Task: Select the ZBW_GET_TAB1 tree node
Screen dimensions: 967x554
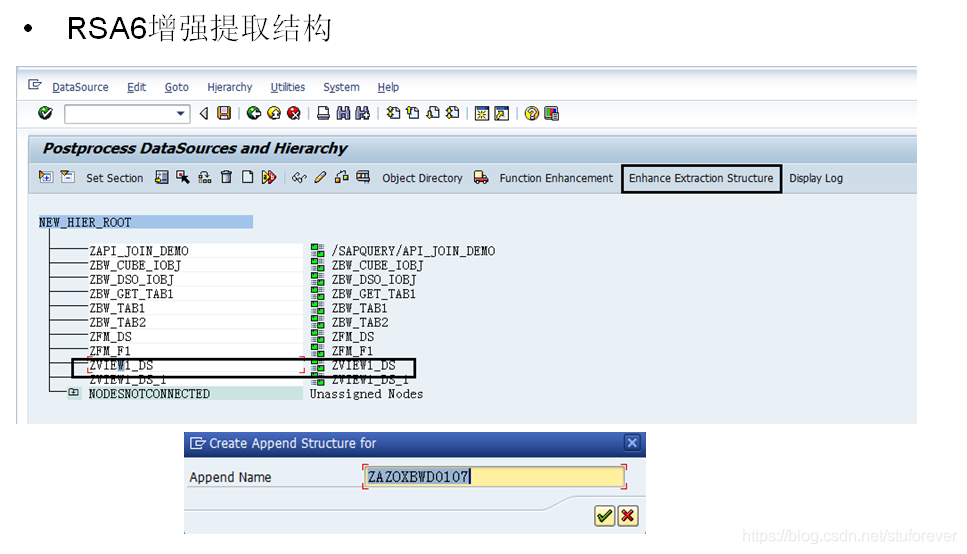Action: (x=131, y=294)
